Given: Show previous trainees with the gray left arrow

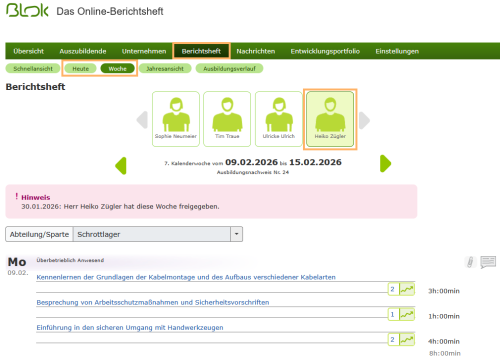Looking at the screenshot, I should pyautogui.click(x=142, y=120).
